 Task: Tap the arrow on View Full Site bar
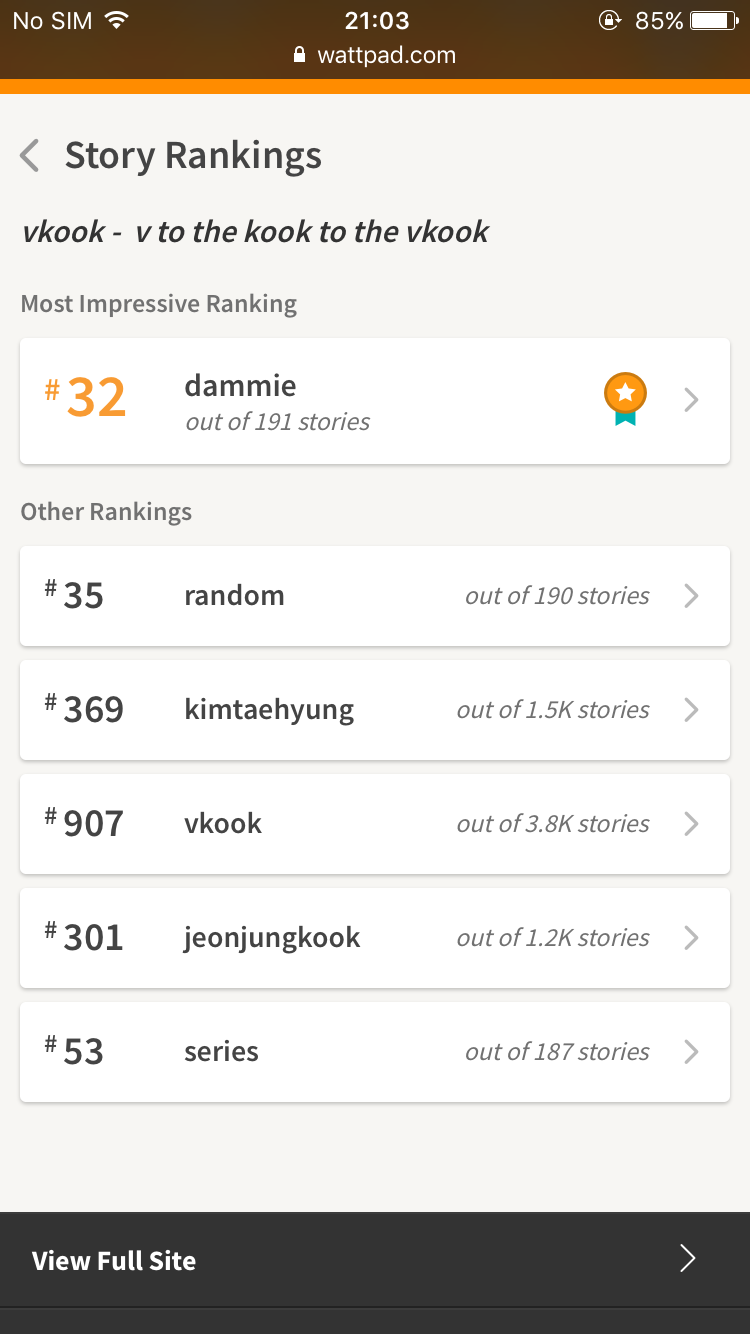687,1259
